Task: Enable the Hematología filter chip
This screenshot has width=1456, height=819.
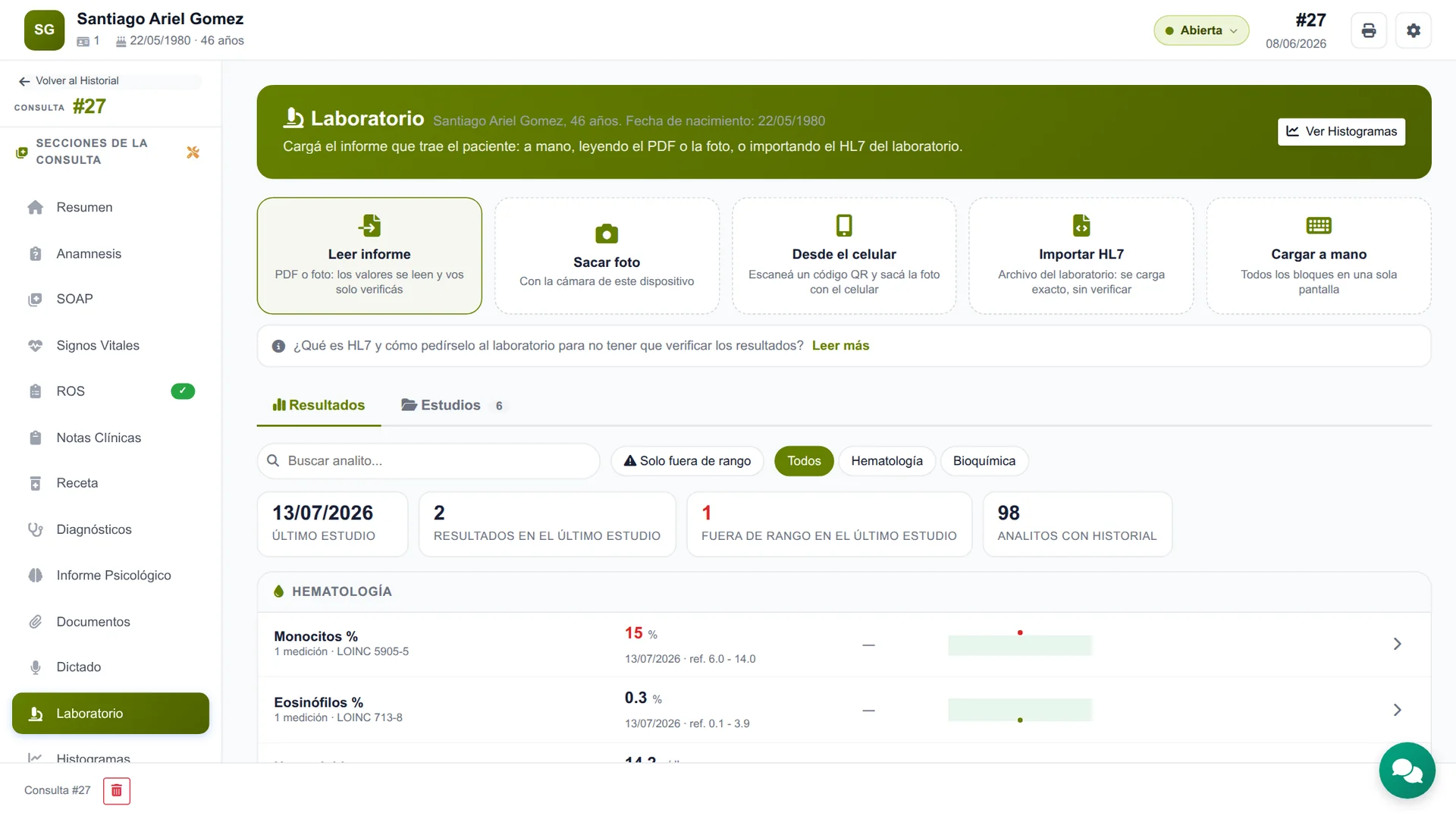Action: 886,461
